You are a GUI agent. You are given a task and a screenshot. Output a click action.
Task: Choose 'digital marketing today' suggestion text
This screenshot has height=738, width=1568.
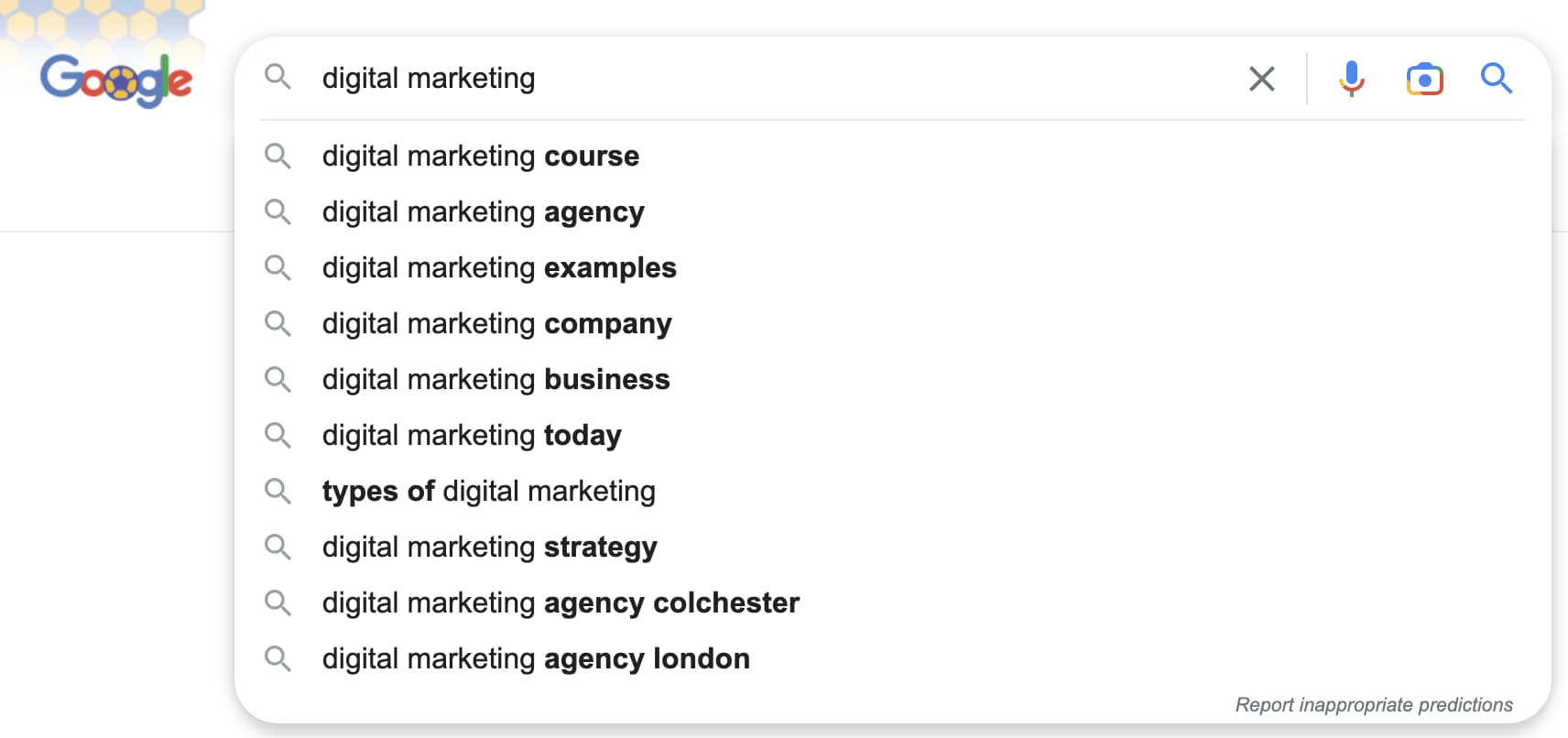[x=472, y=436]
